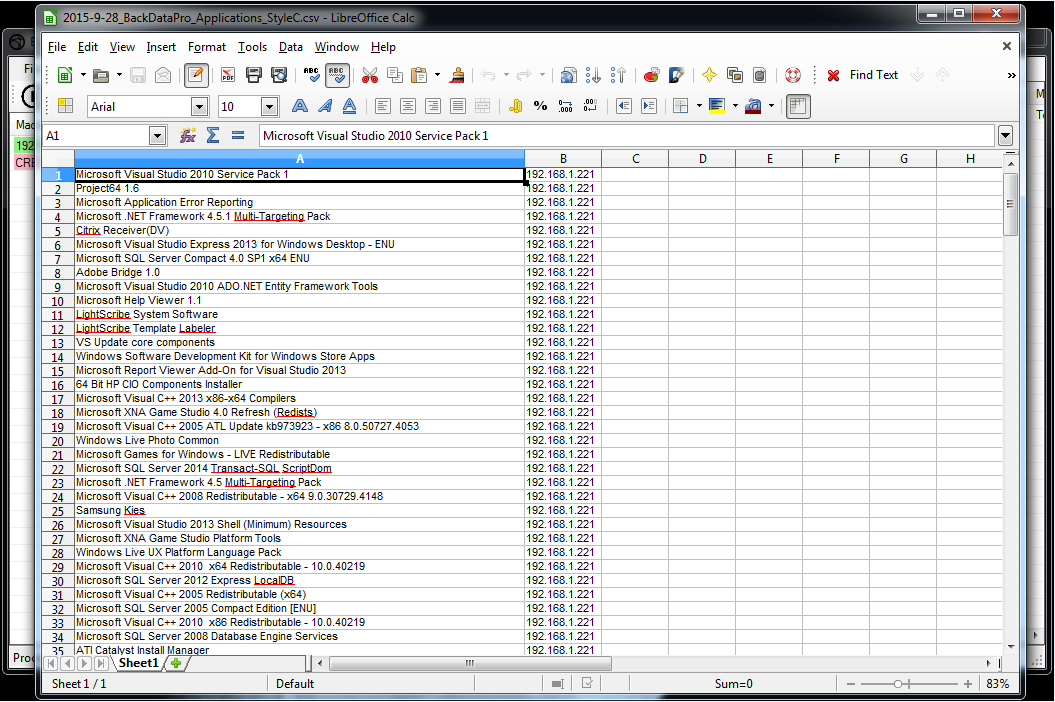Image resolution: width=1055 pixels, height=702 pixels.
Task: Align cell text right
Action: click(433, 106)
